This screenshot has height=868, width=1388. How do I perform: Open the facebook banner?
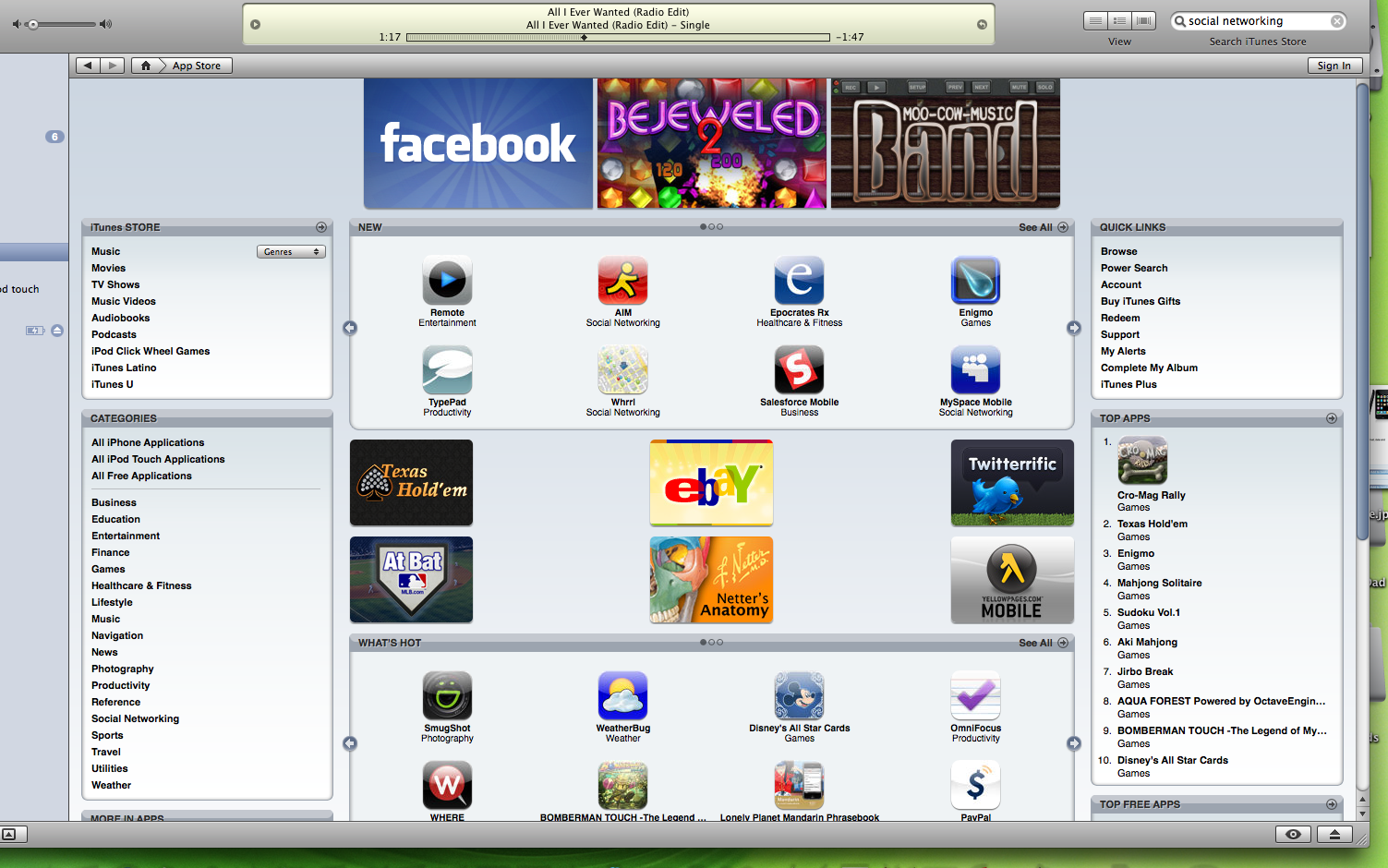[477, 143]
